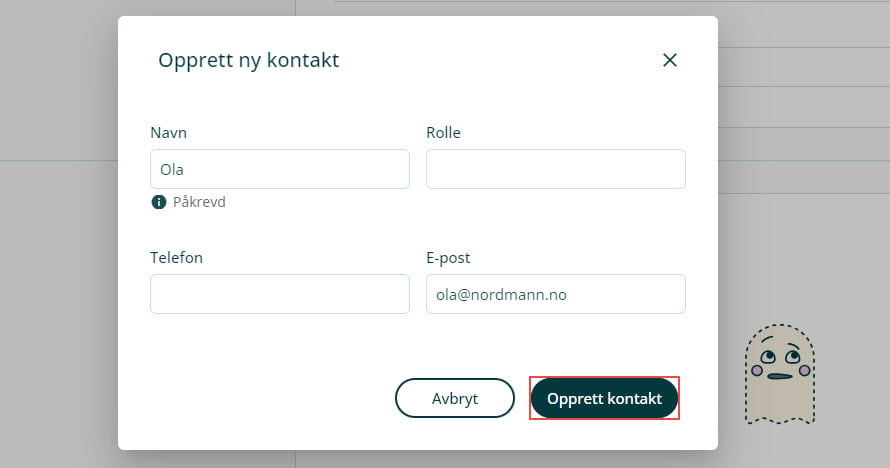Screen dimensions: 890x468
Task: Click the Påkrevd hint text
Action: pos(199,202)
